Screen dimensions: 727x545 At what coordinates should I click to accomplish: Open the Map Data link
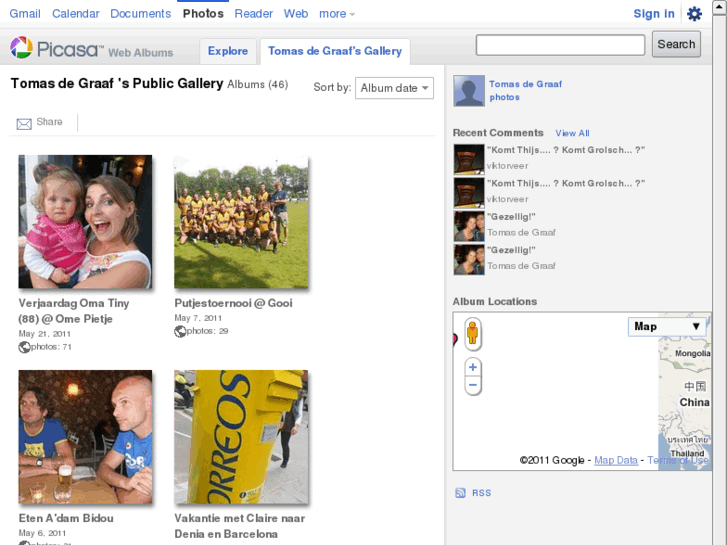tap(616, 460)
